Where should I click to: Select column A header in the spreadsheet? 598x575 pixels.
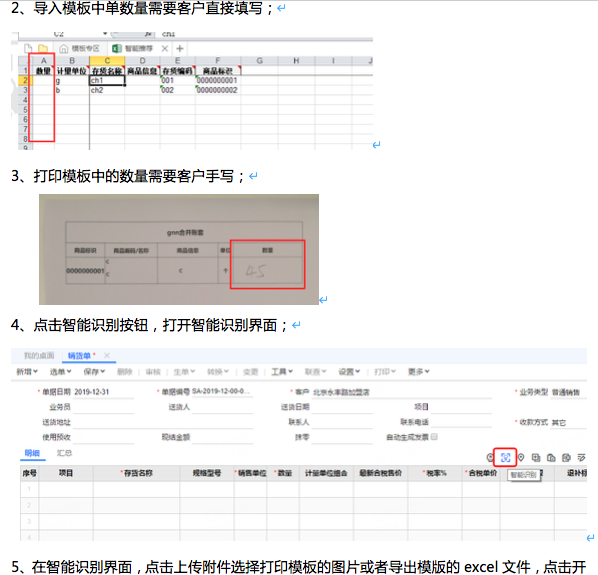(x=43, y=61)
